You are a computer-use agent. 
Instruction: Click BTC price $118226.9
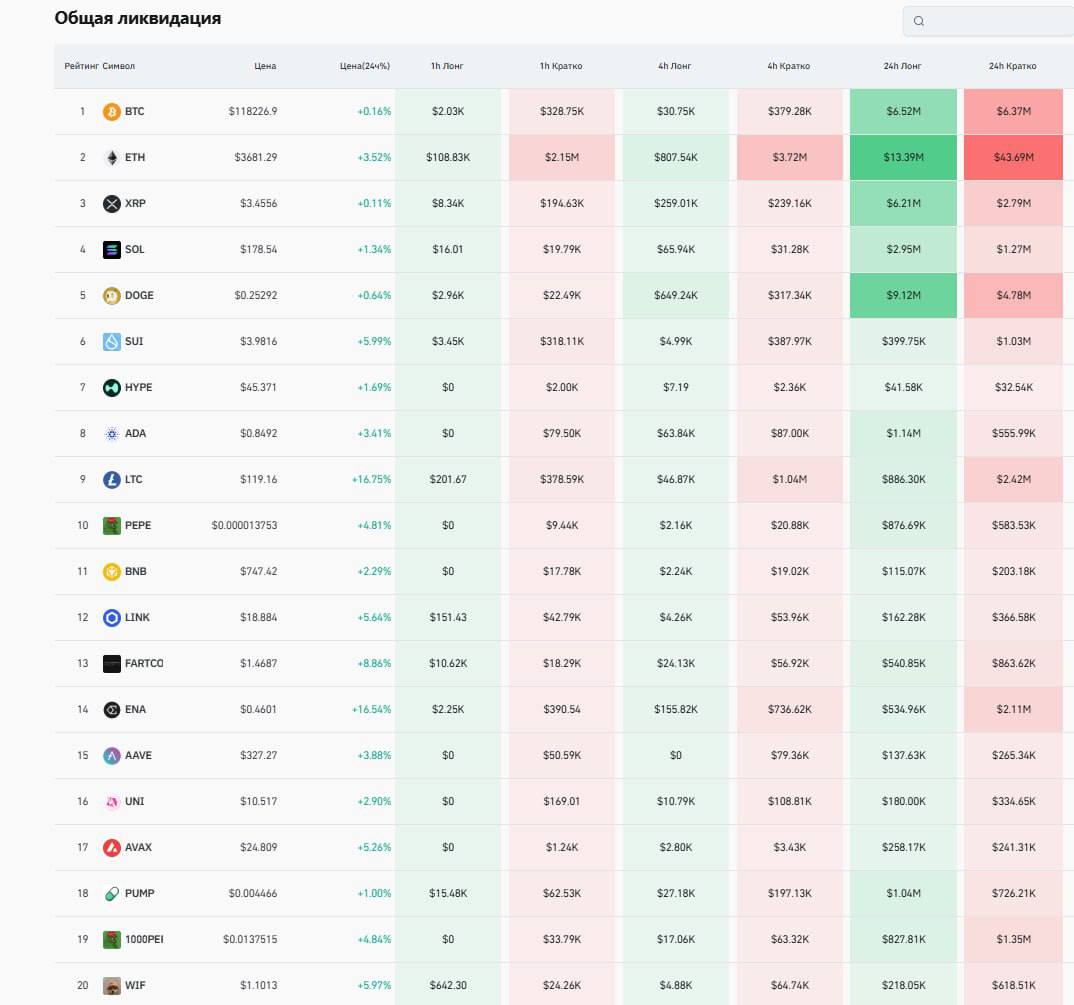[x=253, y=112]
